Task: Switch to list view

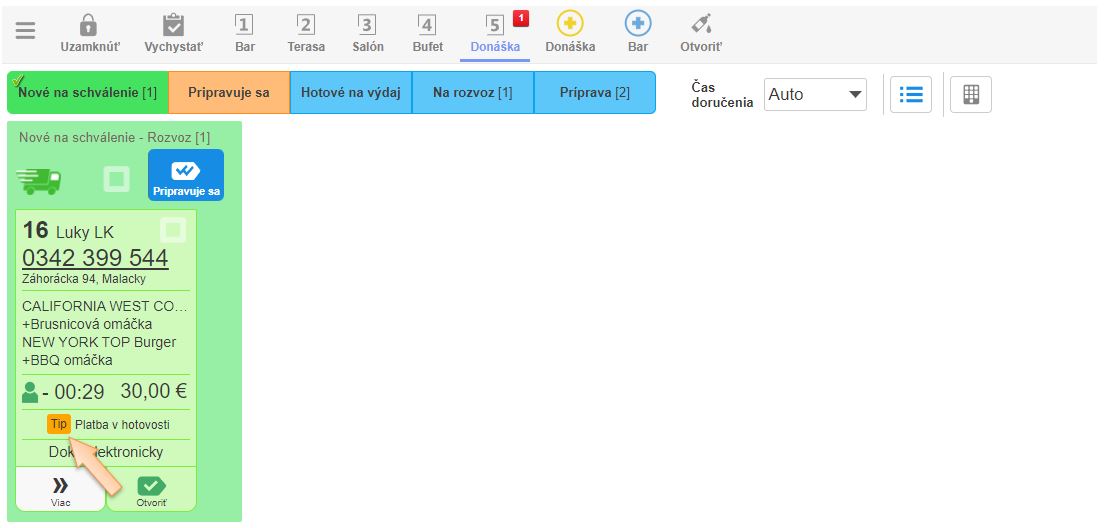Action: click(910, 95)
